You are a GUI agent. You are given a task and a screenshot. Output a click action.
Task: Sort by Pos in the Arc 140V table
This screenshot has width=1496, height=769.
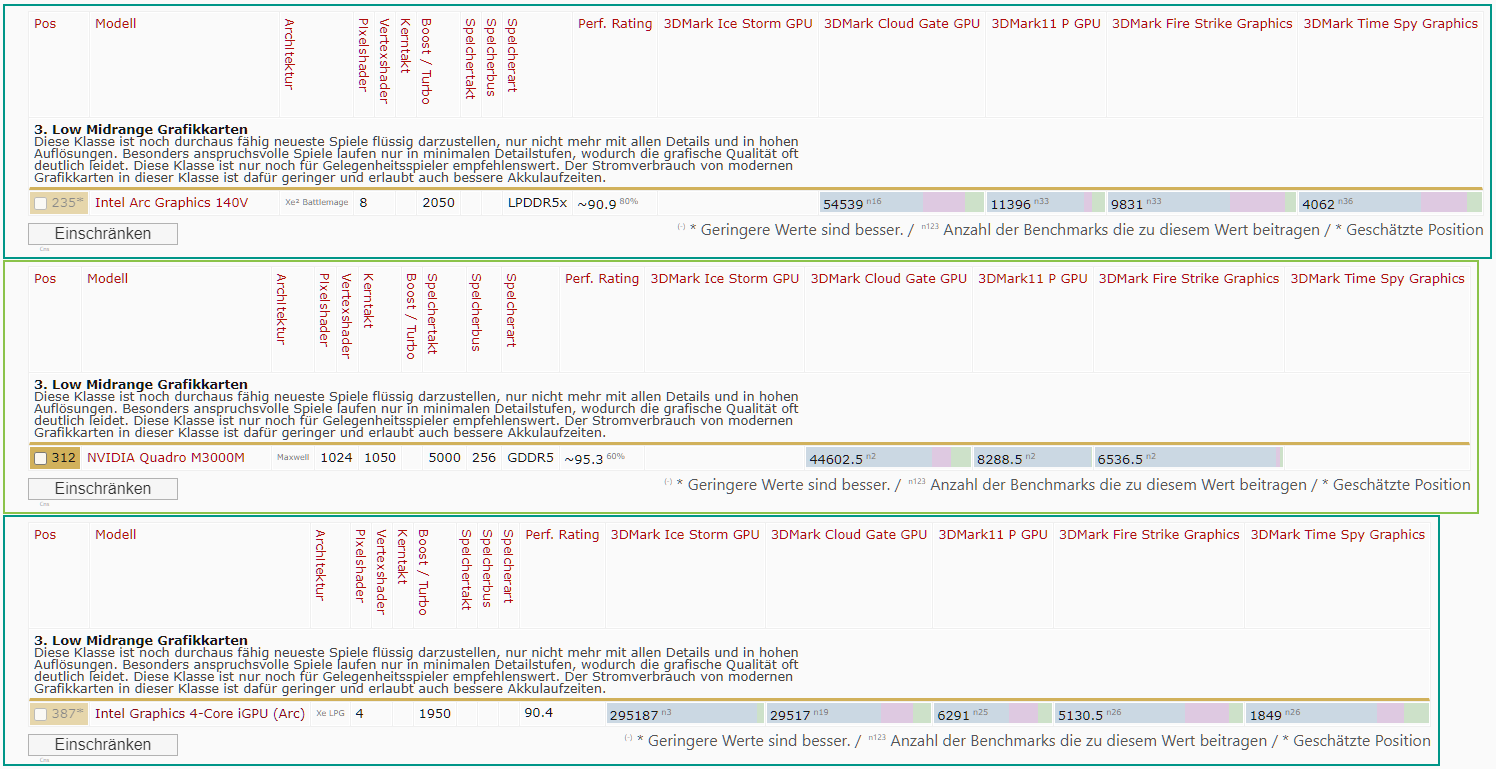point(45,23)
